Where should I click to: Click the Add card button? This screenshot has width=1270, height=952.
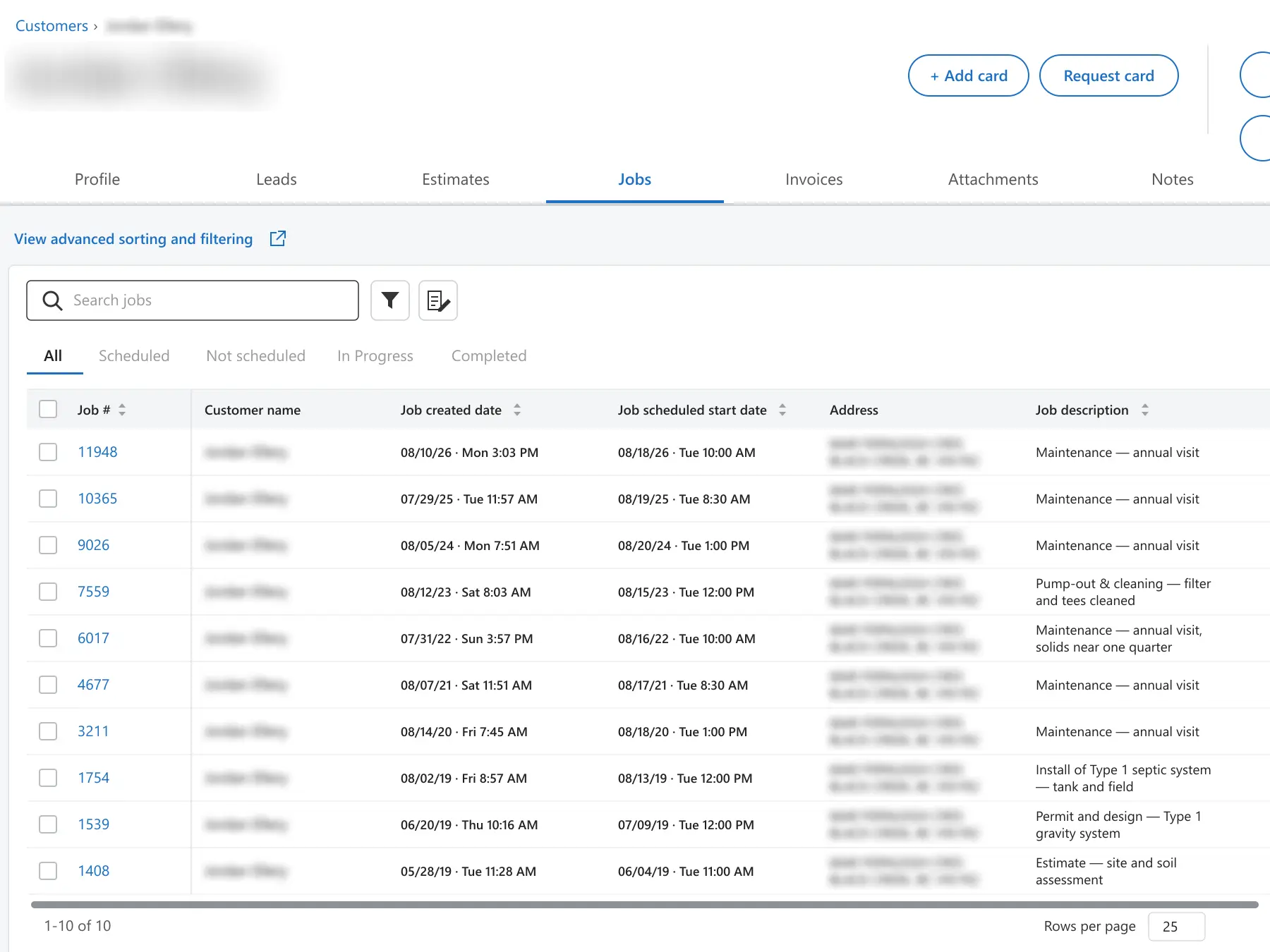(969, 75)
